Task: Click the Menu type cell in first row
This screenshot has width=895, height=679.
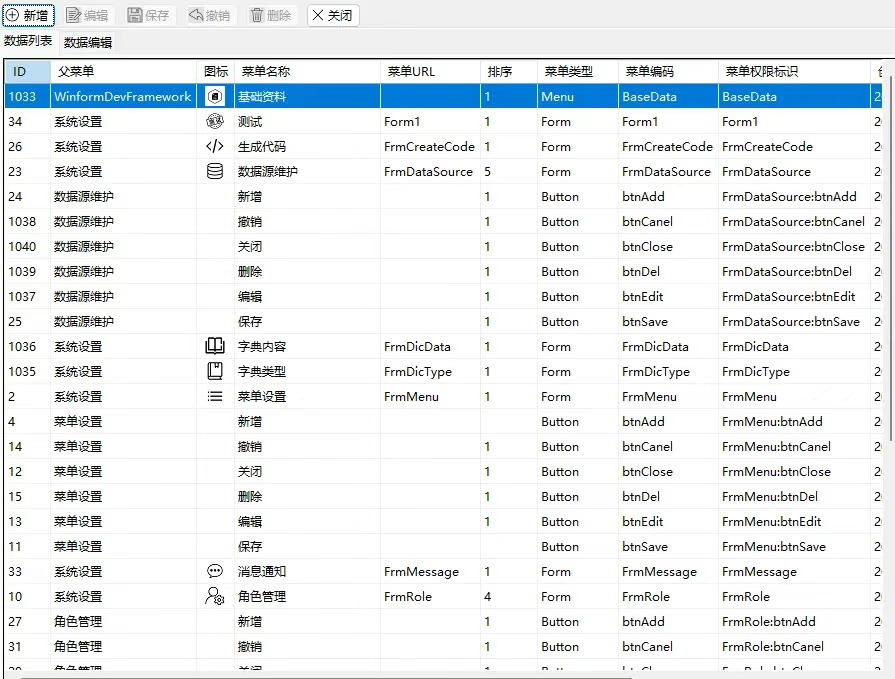Action: (x=578, y=96)
